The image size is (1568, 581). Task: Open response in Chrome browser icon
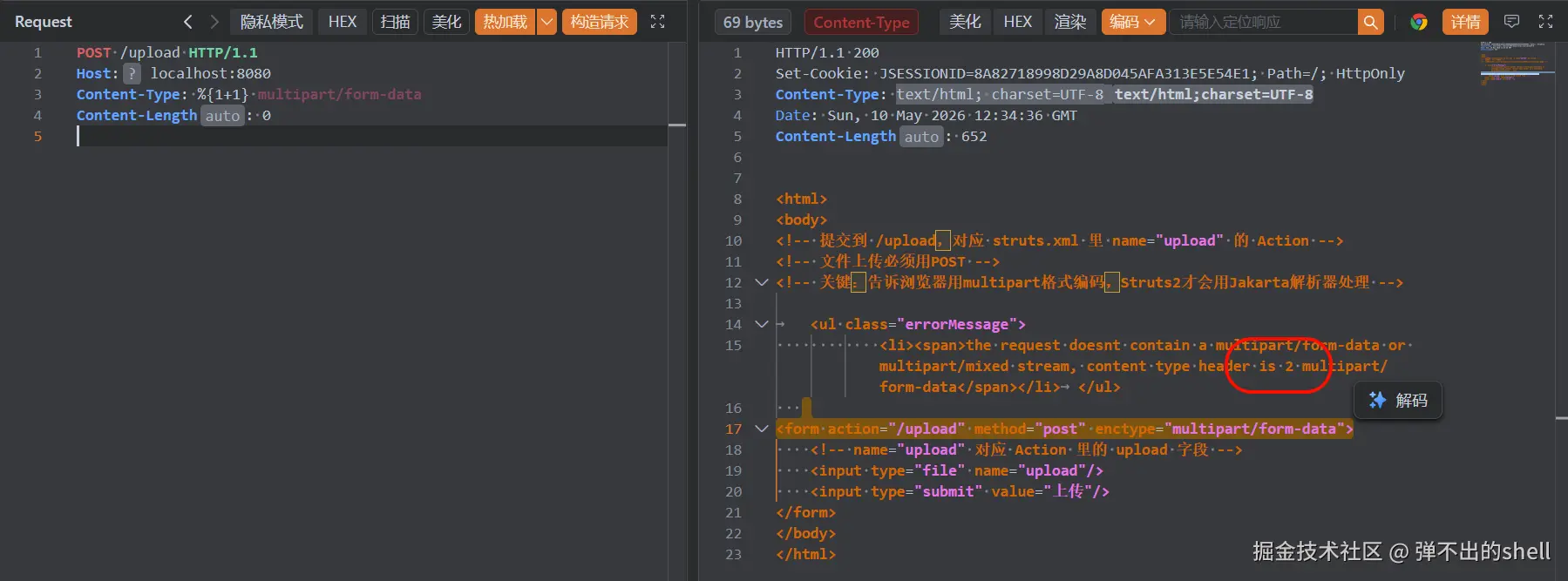1419,22
